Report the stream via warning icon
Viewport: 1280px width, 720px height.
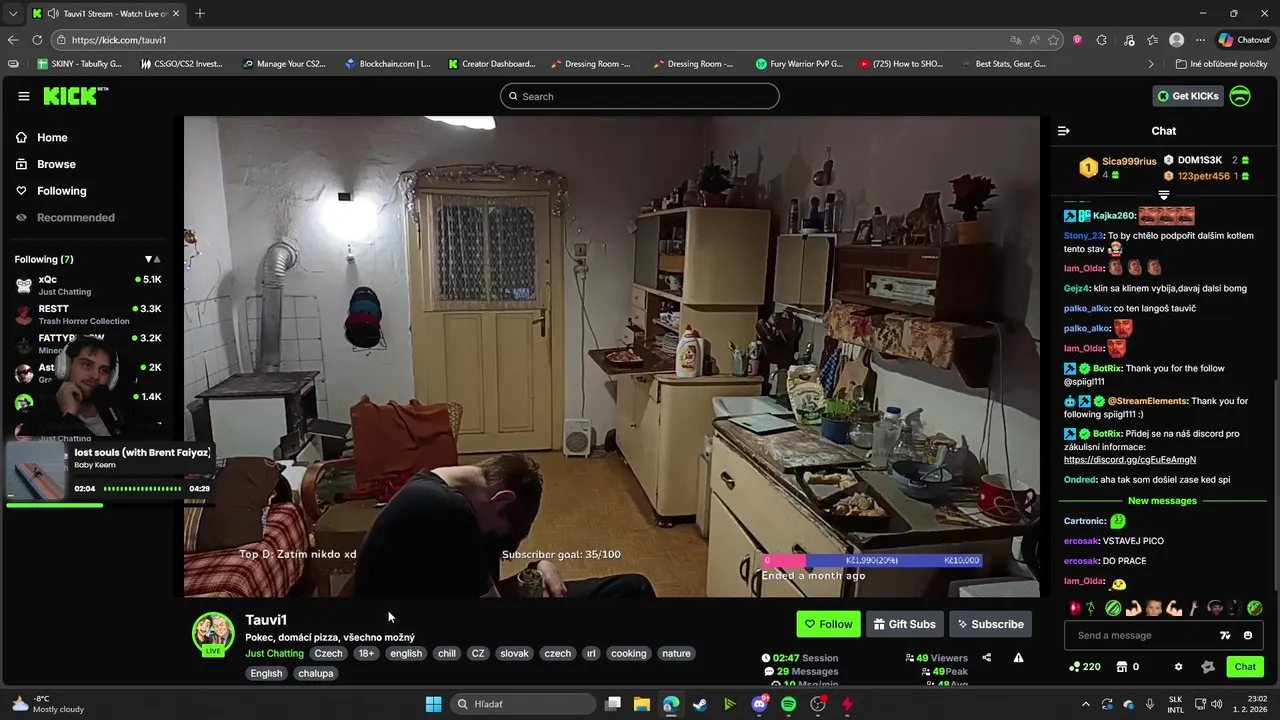[1018, 658]
